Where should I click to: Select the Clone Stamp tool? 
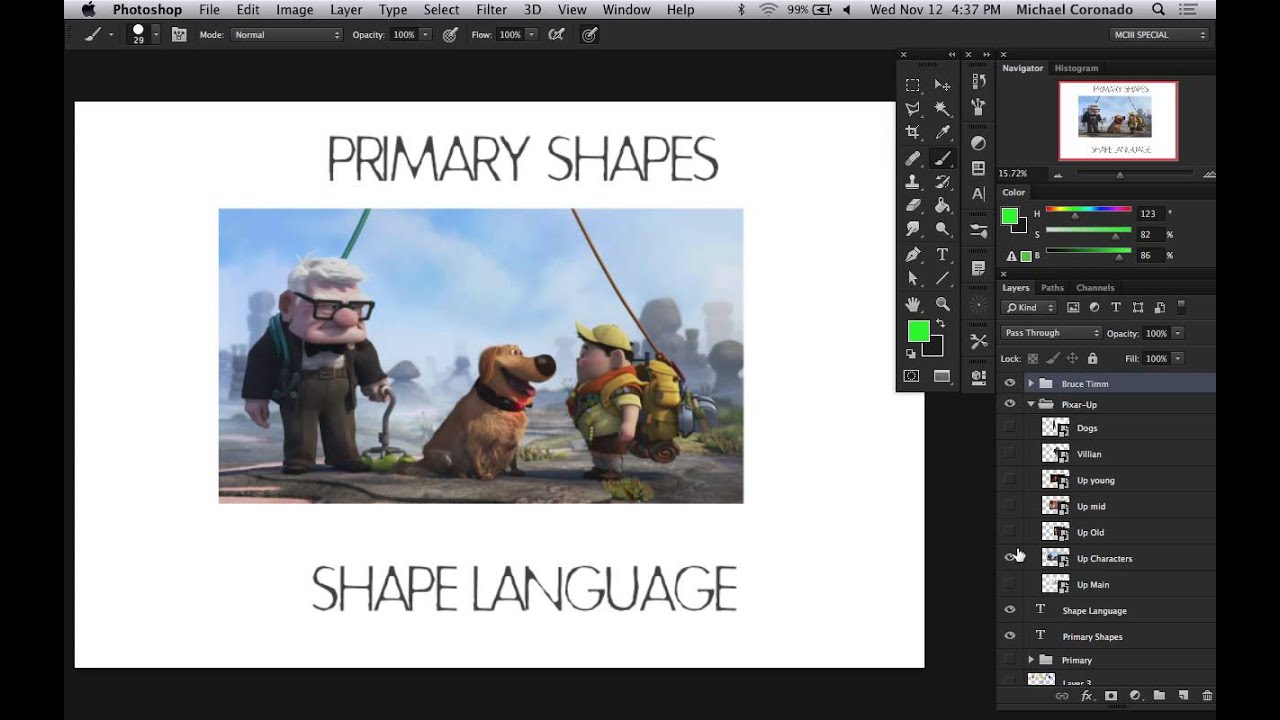912,182
